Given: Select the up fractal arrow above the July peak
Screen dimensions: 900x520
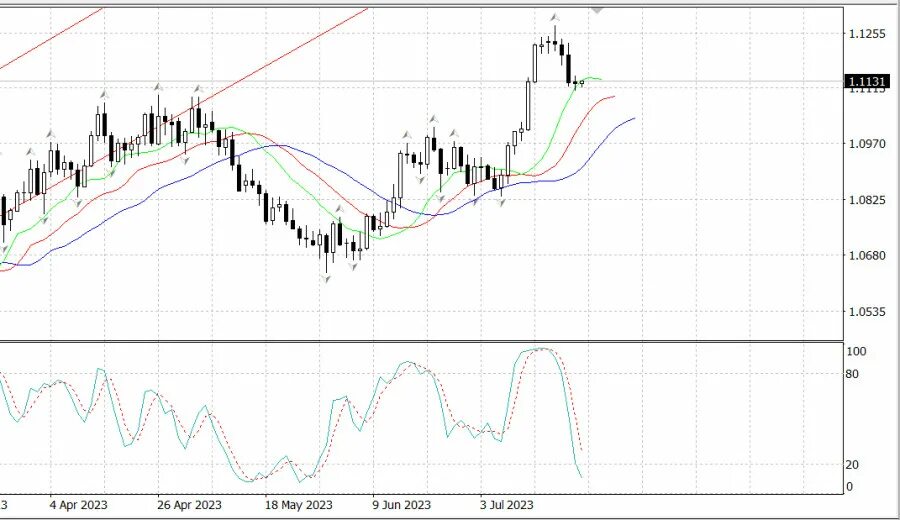Looking at the screenshot, I should click(x=554, y=17).
